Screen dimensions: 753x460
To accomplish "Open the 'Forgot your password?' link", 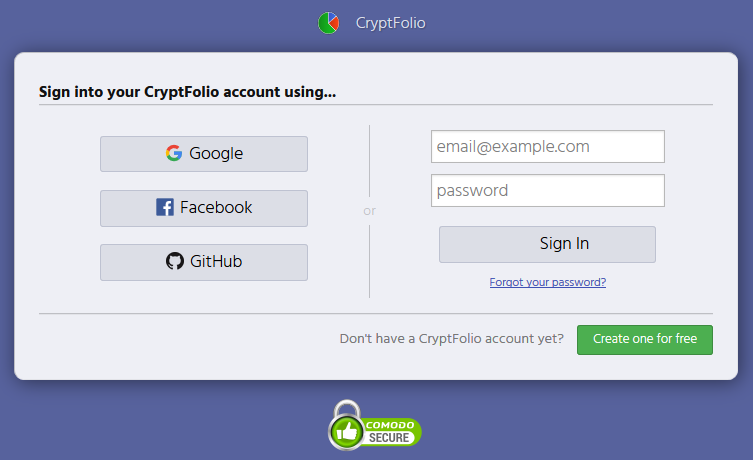I will click(x=548, y=282).
